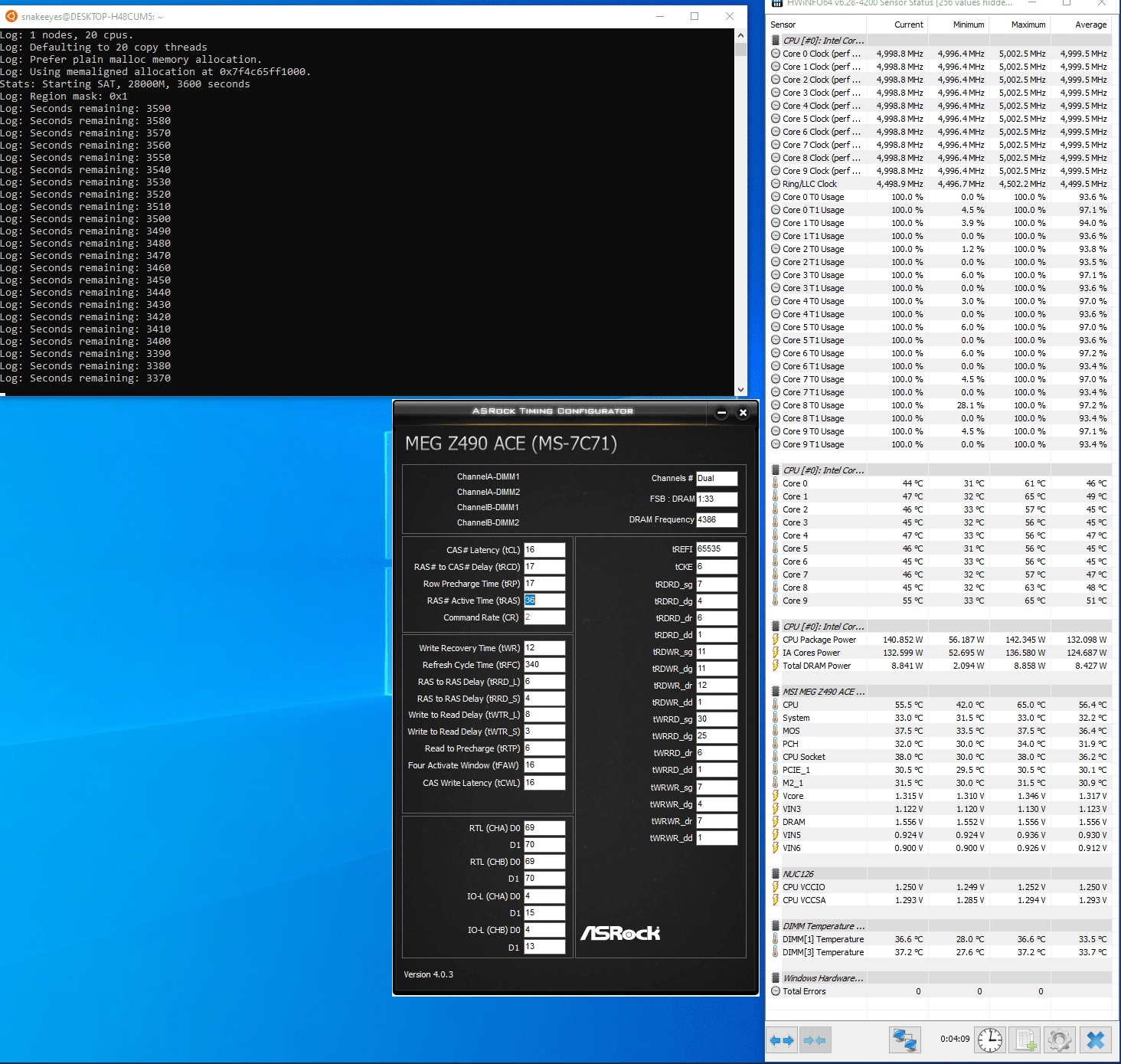Click the Maximum column header in HWiNFO

(x=1020, y=25)
